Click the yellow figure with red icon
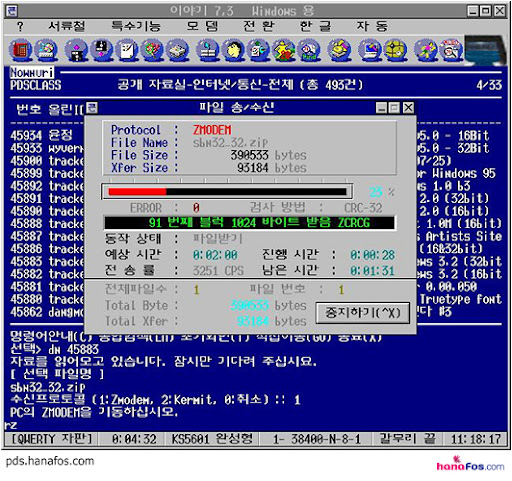512x481 pixels. point(284,50)
